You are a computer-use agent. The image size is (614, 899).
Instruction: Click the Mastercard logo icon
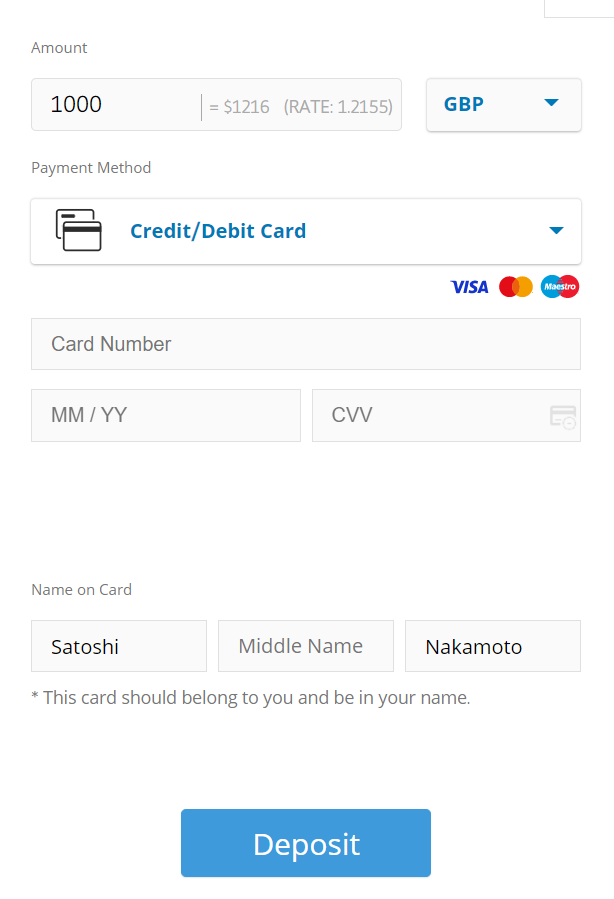pos(516,287)
